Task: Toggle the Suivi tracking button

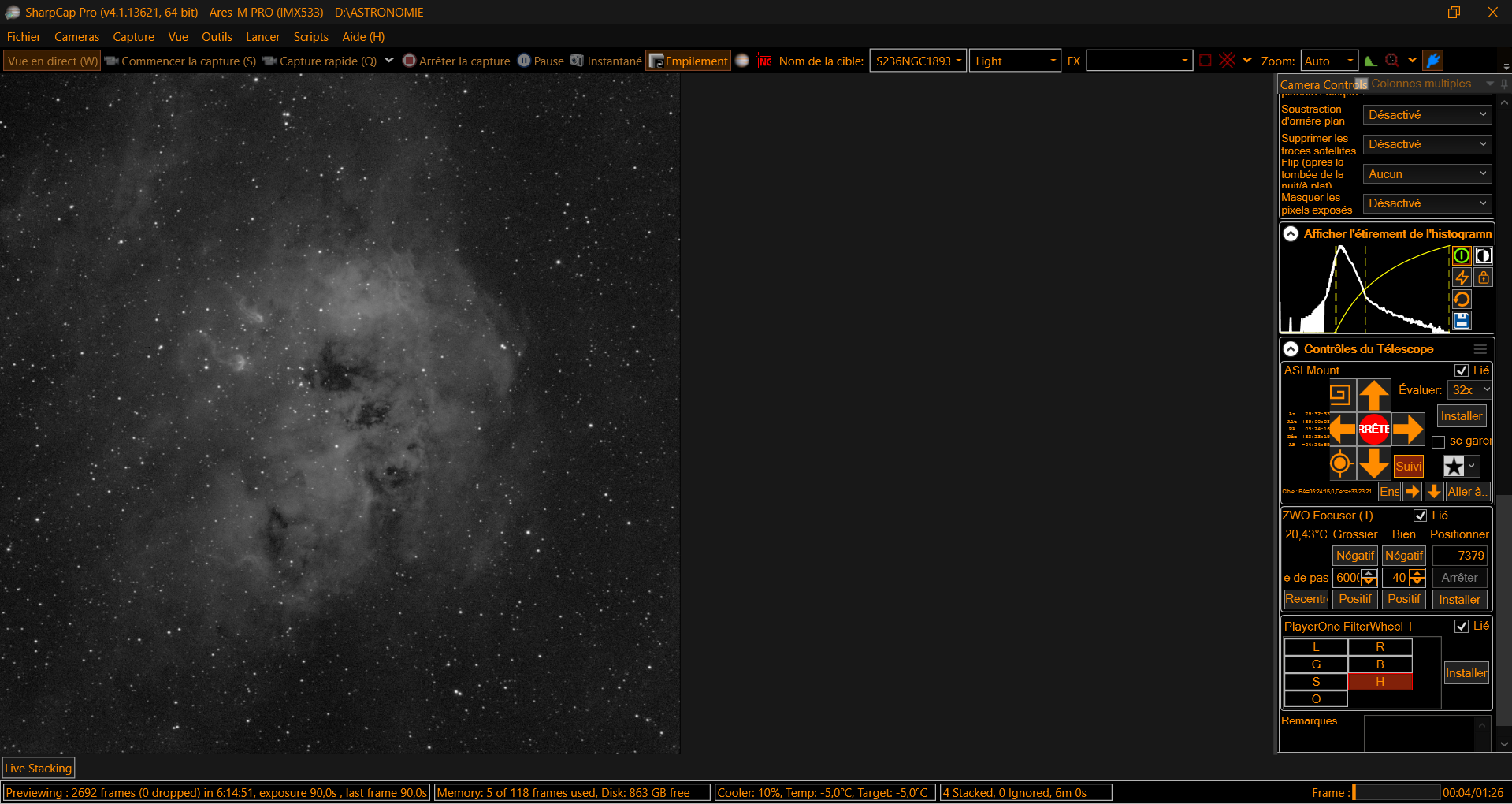Action: tap(1409, 467)
